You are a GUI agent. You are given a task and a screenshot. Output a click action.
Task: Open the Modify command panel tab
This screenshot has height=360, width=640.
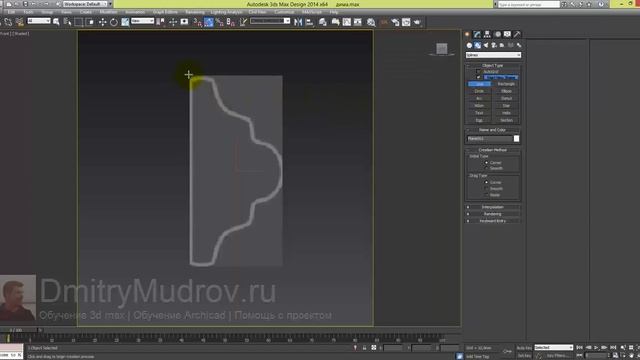coord(477,34)
